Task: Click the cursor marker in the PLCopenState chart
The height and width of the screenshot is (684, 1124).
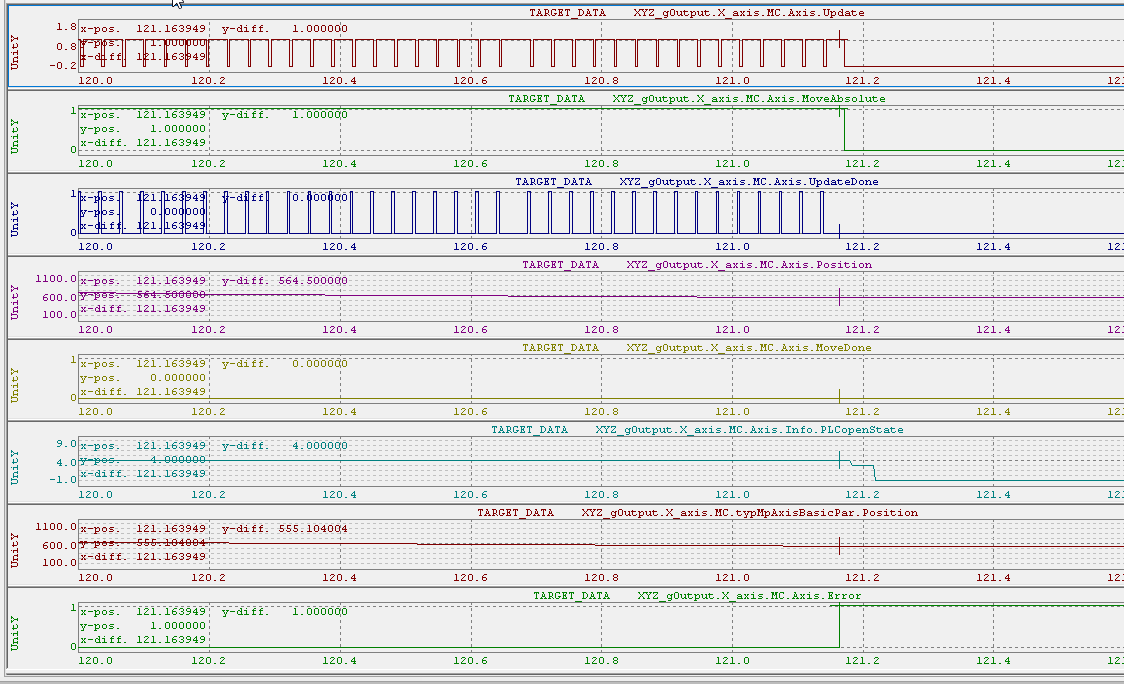Action: [839, 460]
